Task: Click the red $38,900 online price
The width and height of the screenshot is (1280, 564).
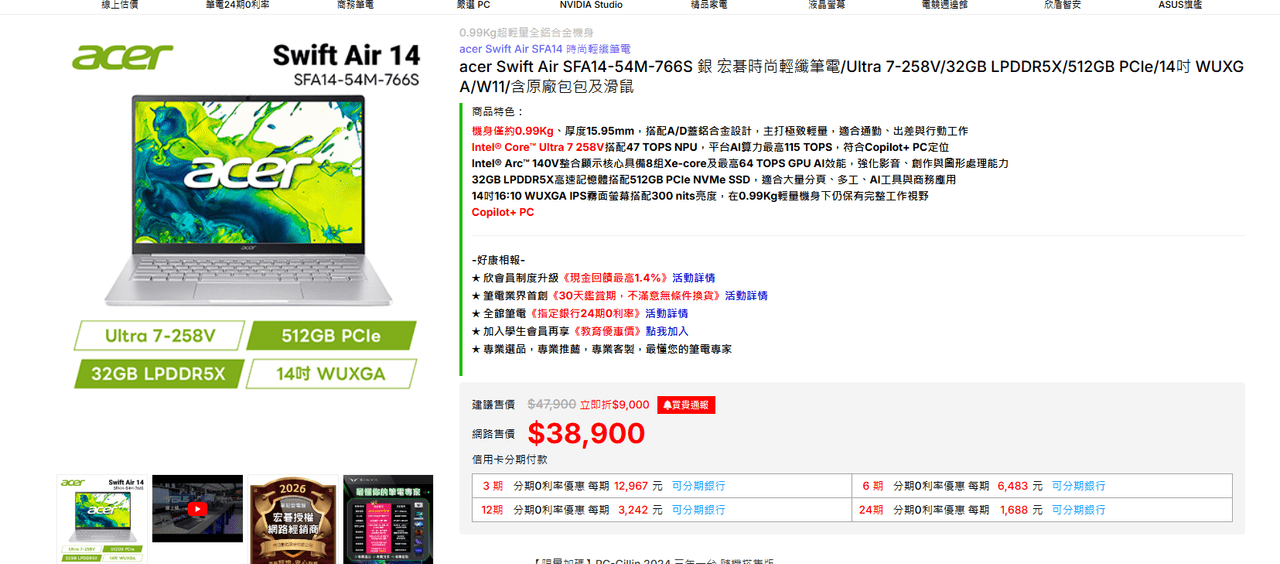Action: coord(586,433)
